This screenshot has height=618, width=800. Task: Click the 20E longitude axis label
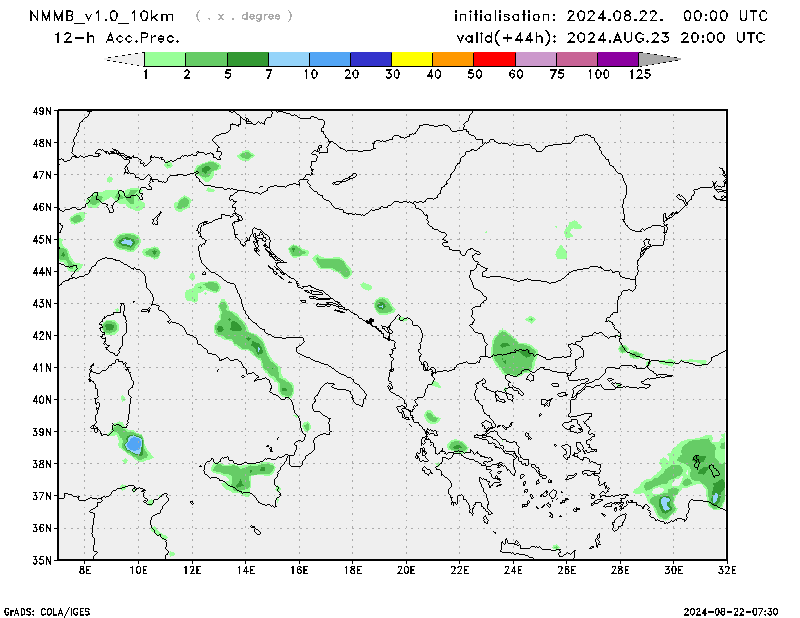pos(405,570)
